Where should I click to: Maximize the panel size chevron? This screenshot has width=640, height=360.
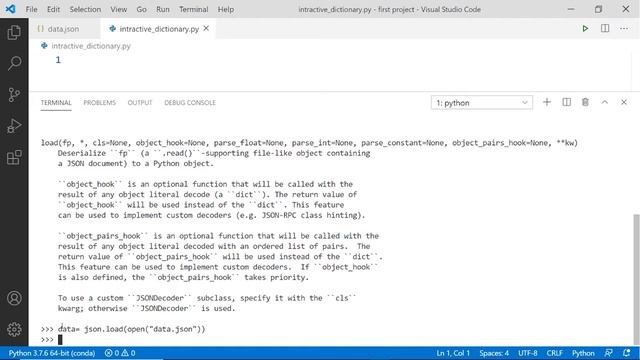(604, 102)
